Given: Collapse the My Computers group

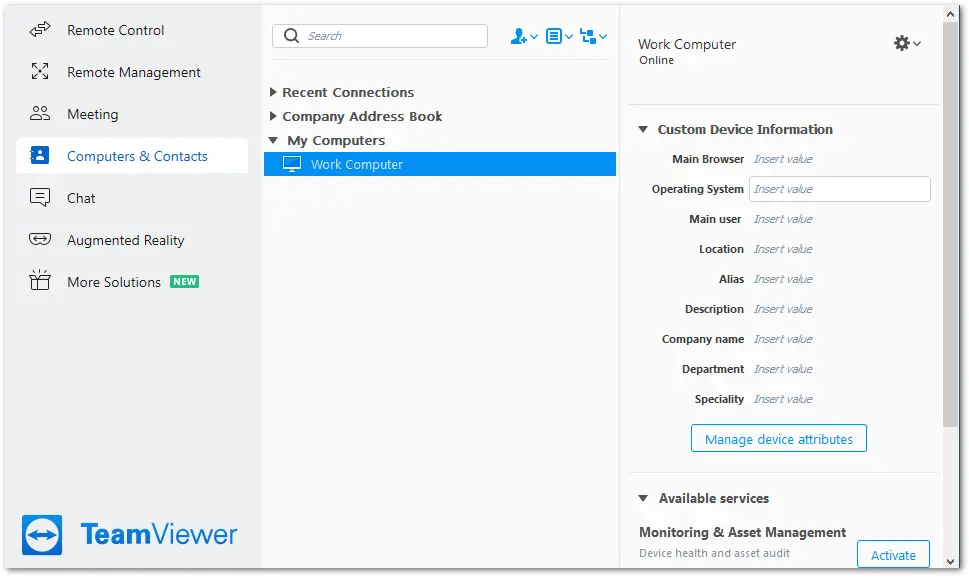Looking at the screenshot, I should pyautogui.click(x=273, y=140).
